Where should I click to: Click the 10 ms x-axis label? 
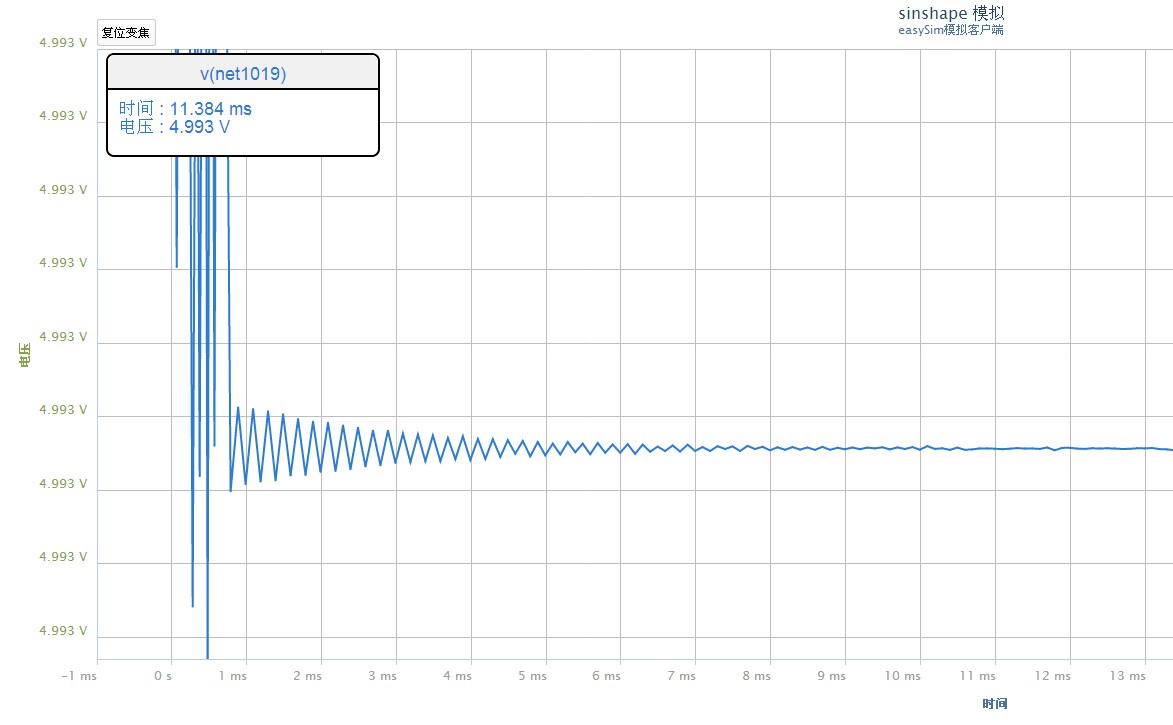[x=903, y=676]
